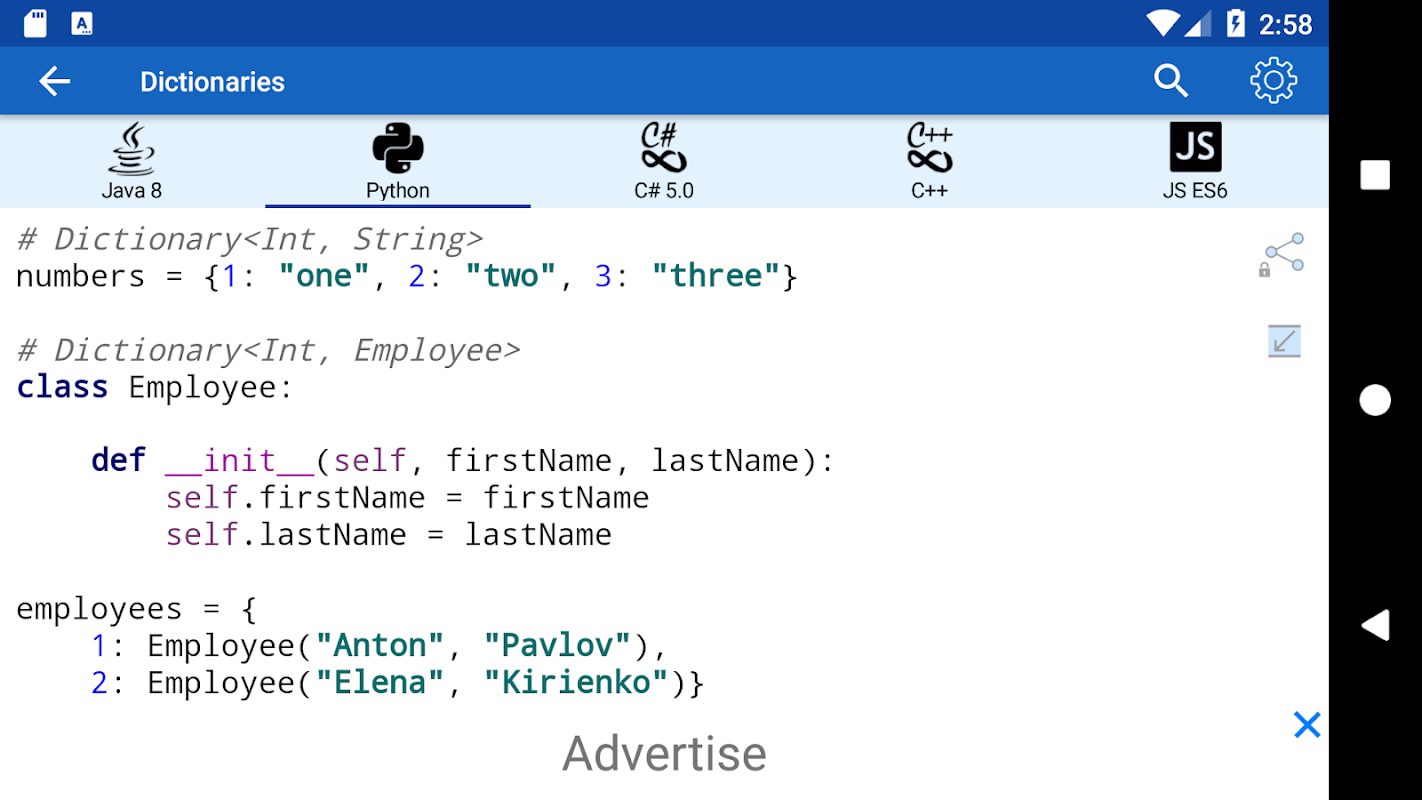Switch to the C# 5.0 tab
This screenshot has height=800, width=1422.
pyautogui.click(x=664, y=161)
